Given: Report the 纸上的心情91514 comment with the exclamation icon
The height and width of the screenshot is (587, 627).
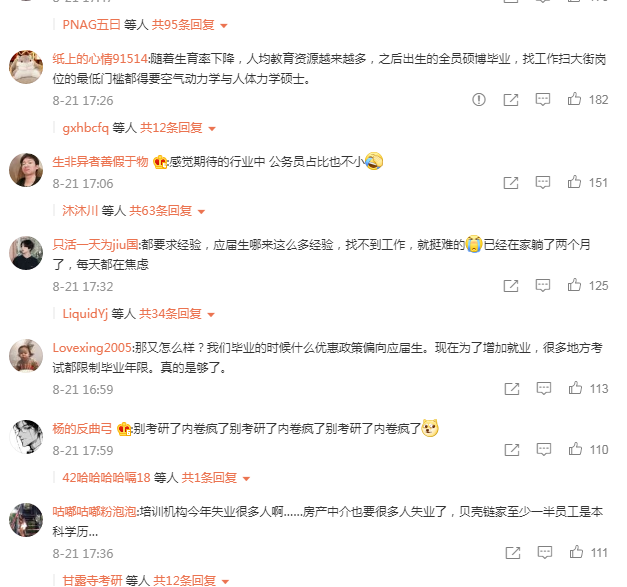Looking at the screenshot, I should click(x=478, y=99).
